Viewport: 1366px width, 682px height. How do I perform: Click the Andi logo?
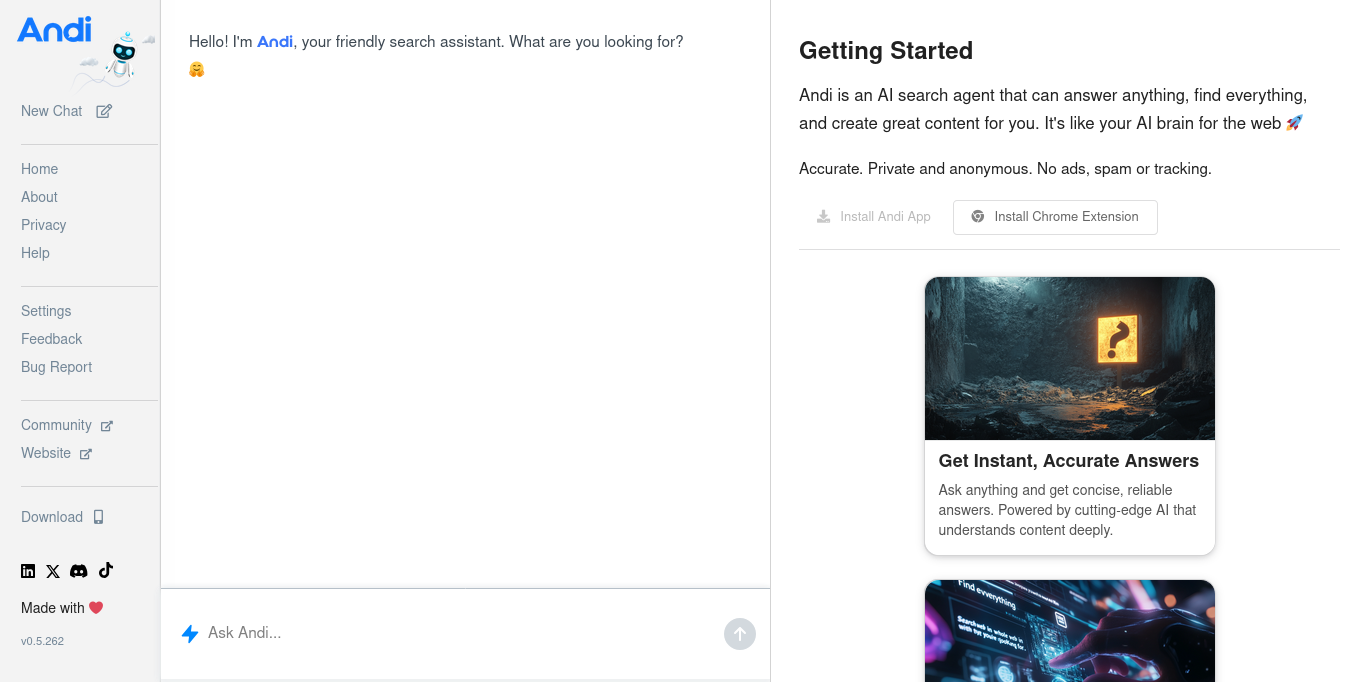(54, 30)
